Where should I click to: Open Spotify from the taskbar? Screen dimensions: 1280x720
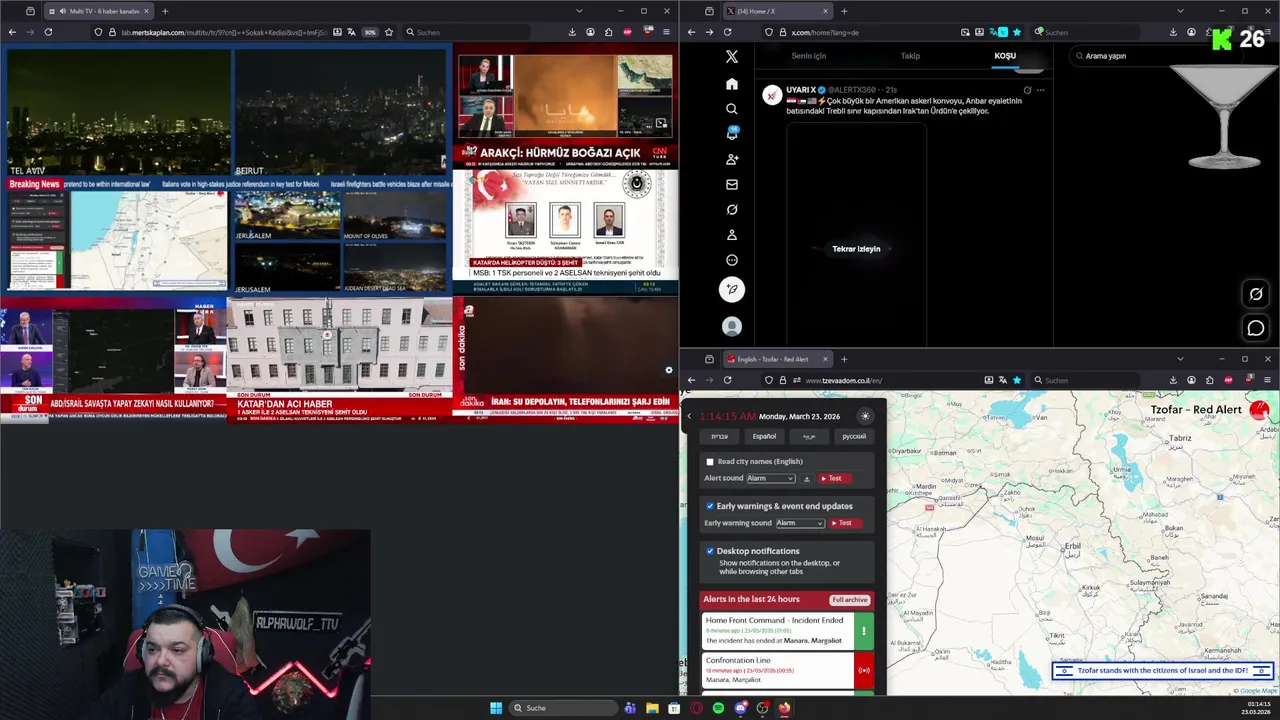(x=718, y=708)
